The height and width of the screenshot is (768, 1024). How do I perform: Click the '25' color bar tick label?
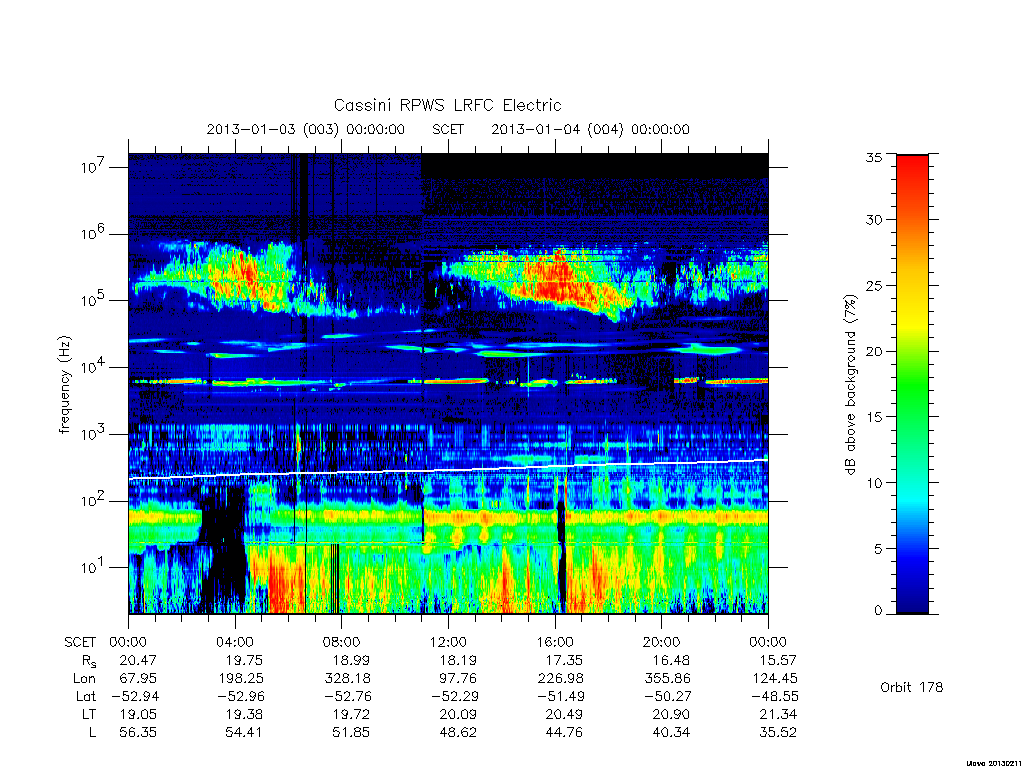click(x=873, y=286)
